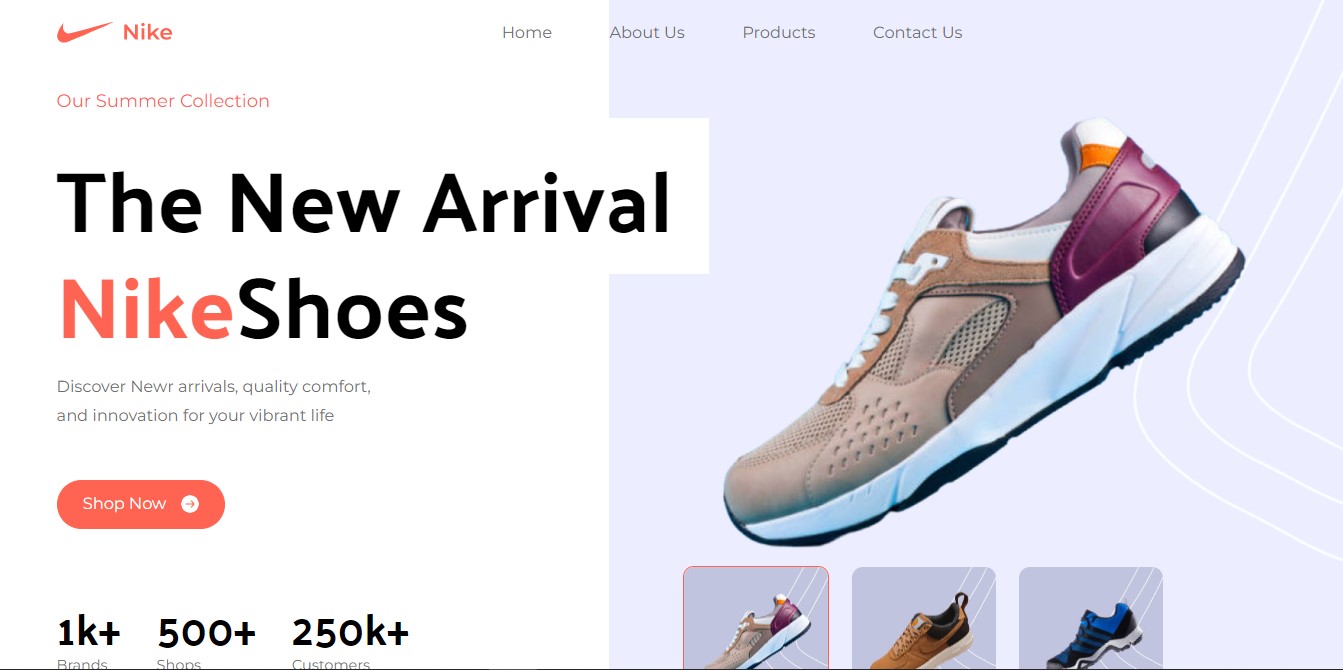Open the Contact Us nav link

[917, 32]
